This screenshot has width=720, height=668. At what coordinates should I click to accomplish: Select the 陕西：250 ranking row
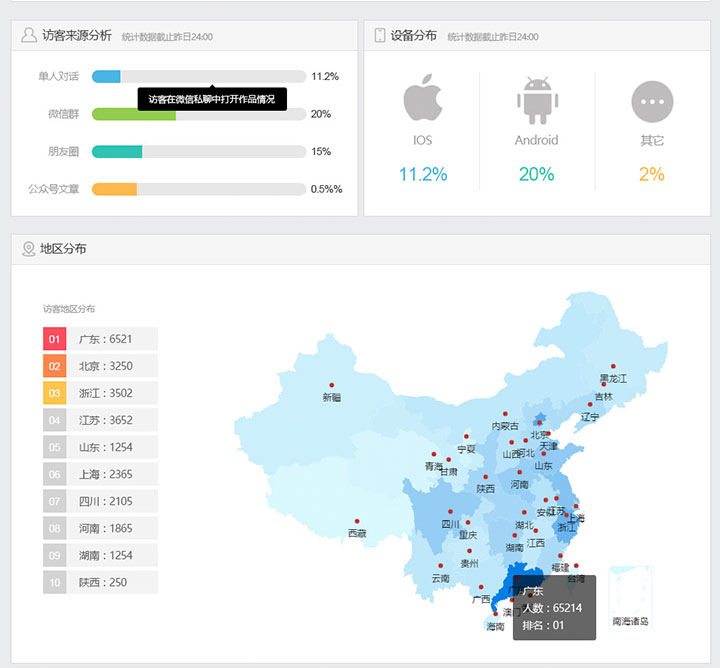pyautogui.click(x=100, y=583)
